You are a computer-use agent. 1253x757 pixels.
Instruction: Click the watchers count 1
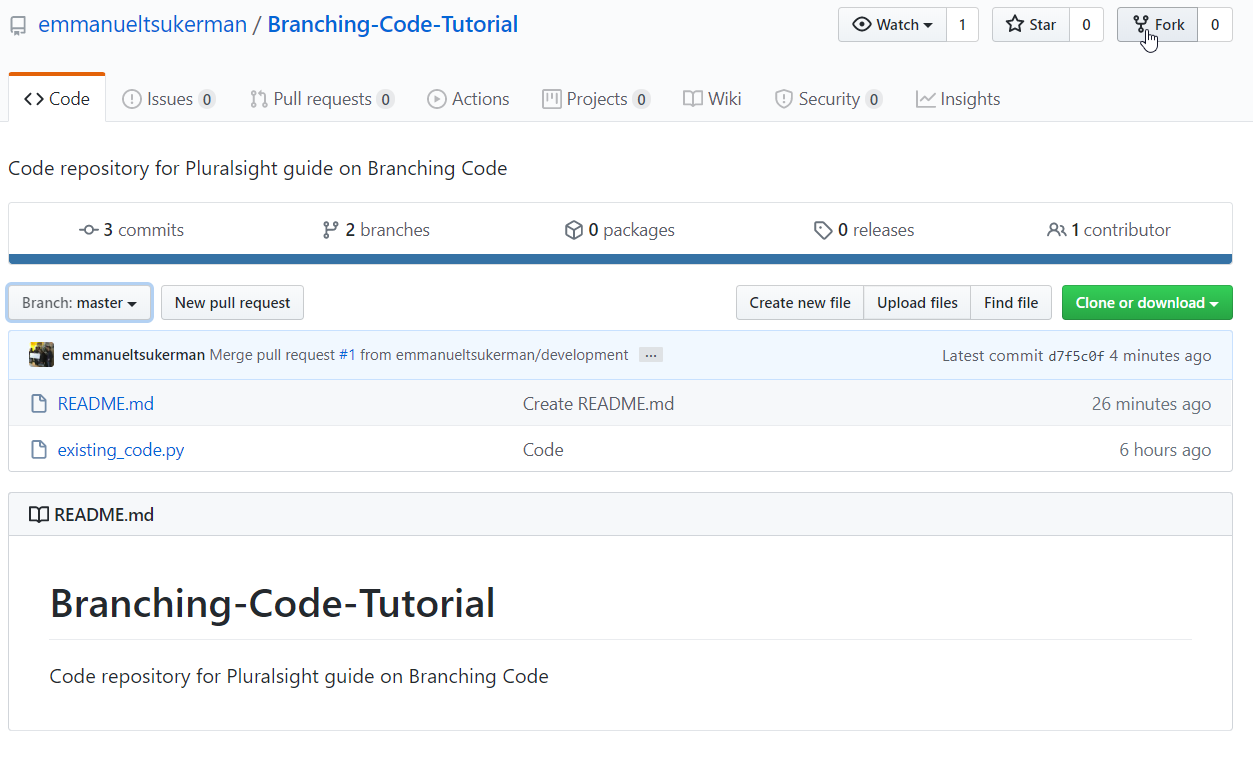click(x=962, y=25)
